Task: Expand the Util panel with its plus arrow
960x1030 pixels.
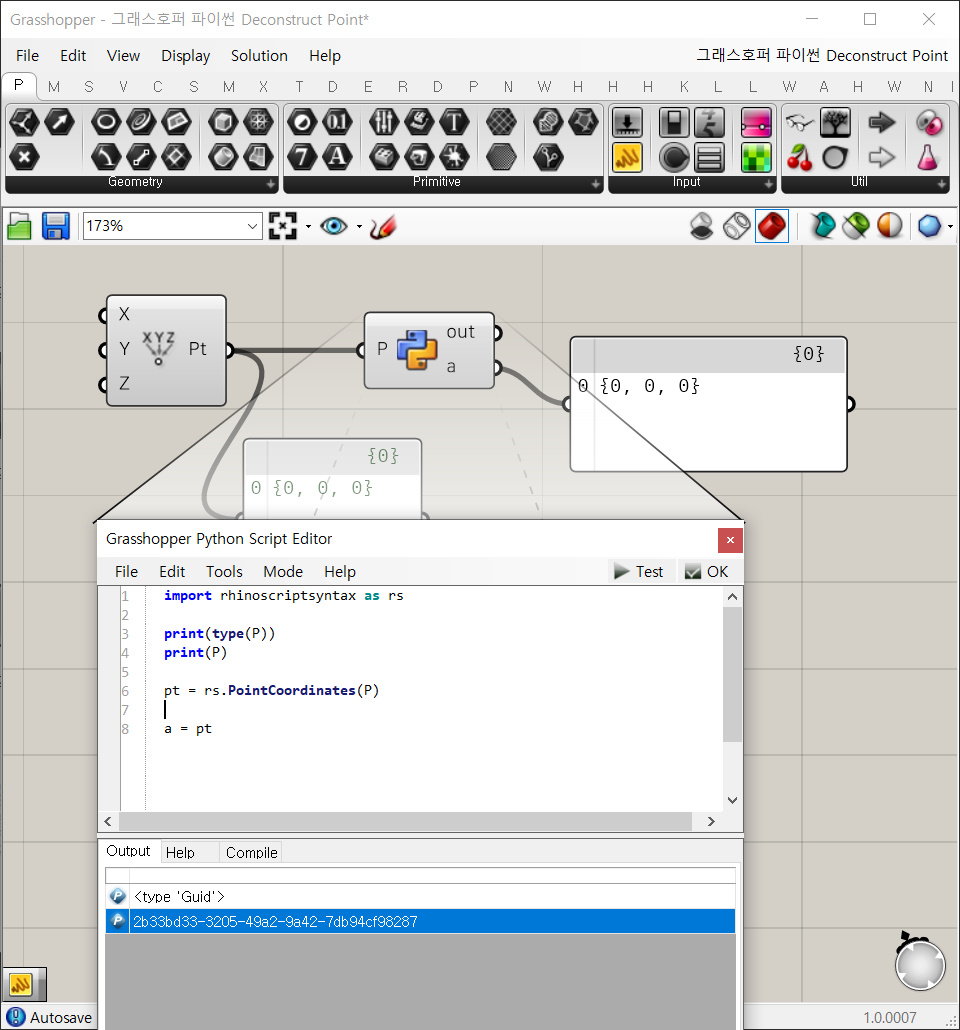Action: tap(942, 185)
